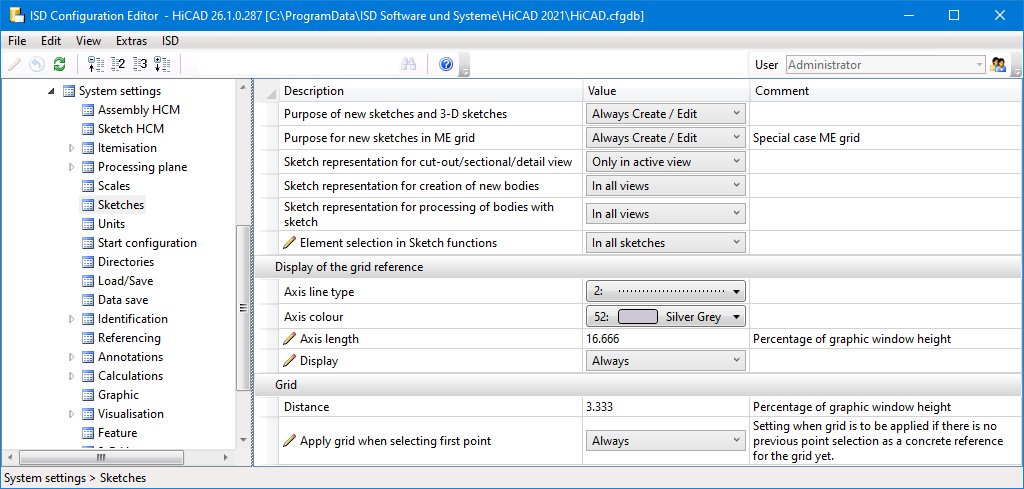Expand the Itemisation tree node
The image size is (1024, 489).
(72, 148)
